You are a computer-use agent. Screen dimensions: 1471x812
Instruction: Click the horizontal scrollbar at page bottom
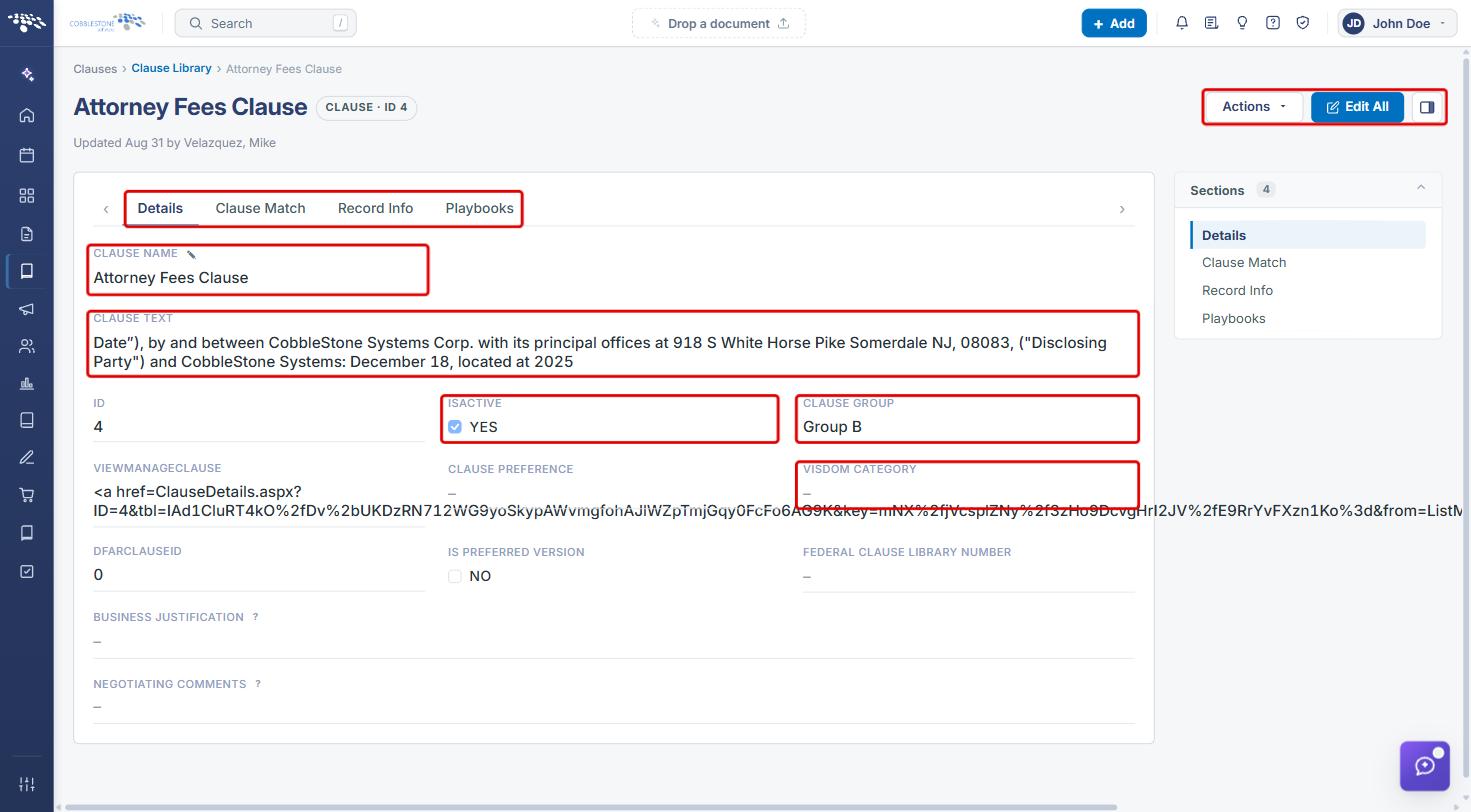(x=590, y=807)
